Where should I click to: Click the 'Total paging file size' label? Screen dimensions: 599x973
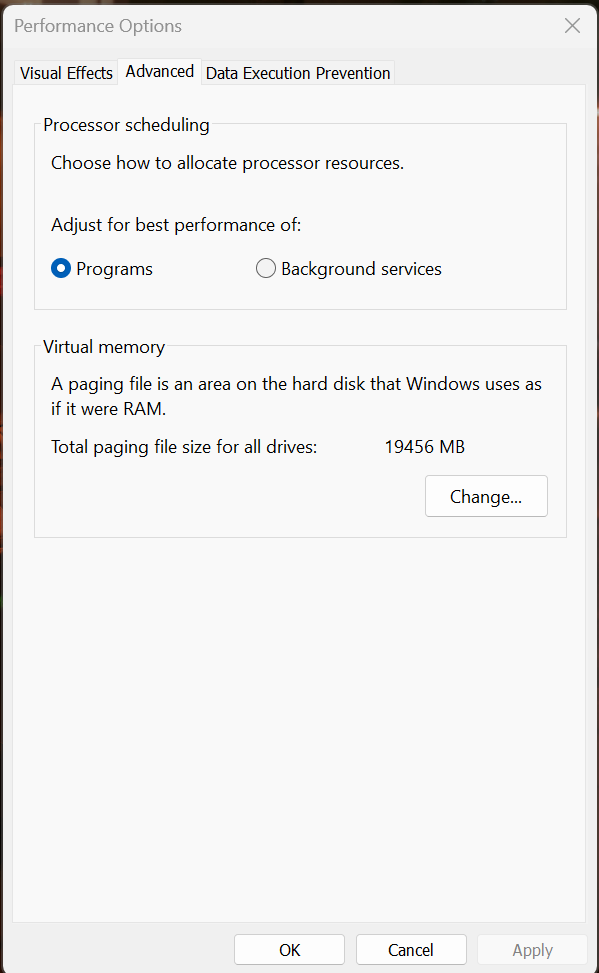tap(184, 447)
